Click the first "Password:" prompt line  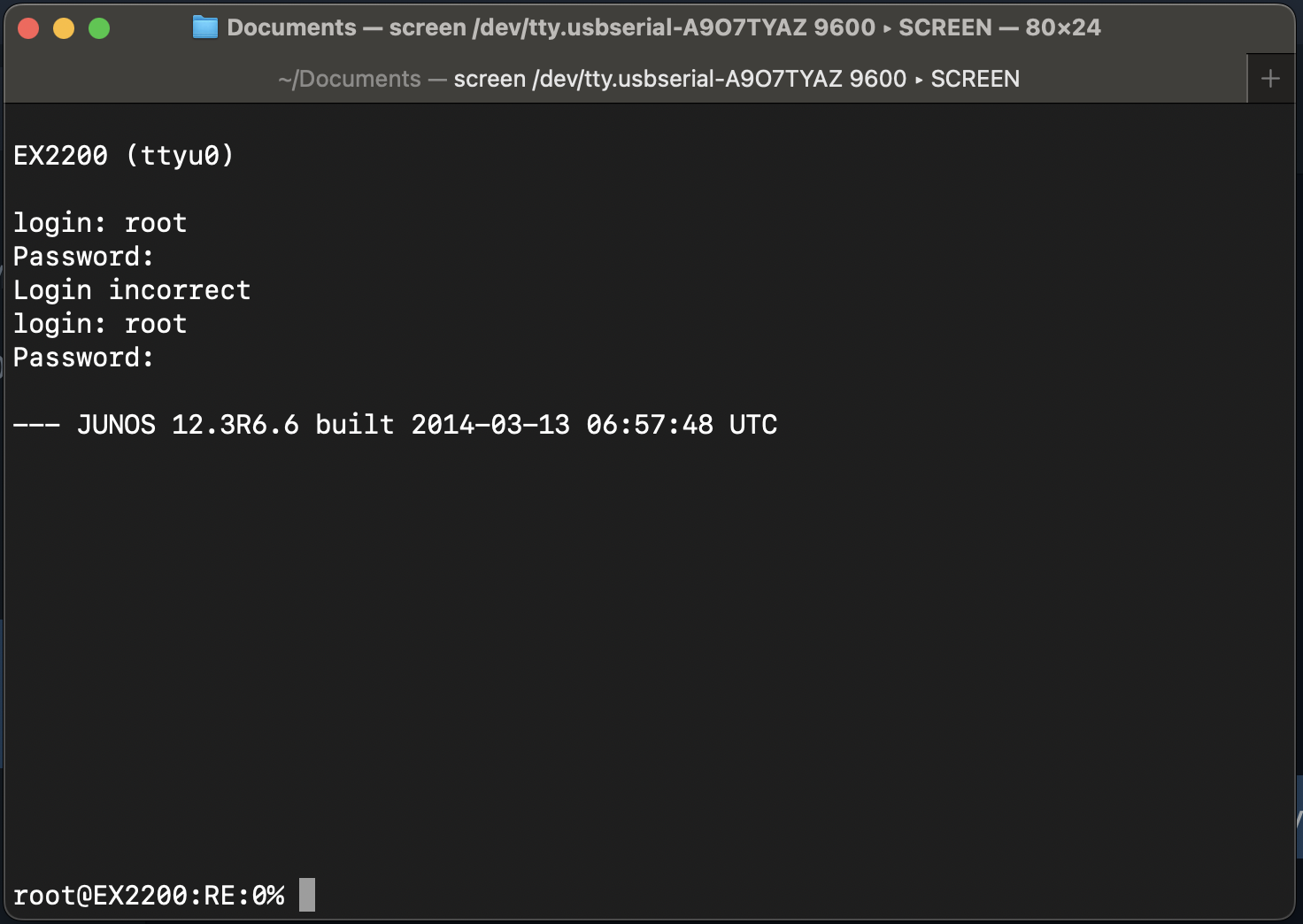coord(83,257)
